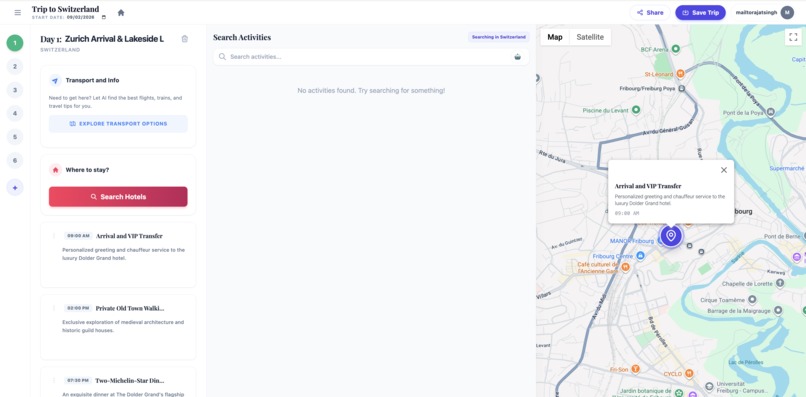This screenshot has width=806, height=397.
Task: Click the Fribourg Centre shopping marker
Action: click(x=640, y=256)
